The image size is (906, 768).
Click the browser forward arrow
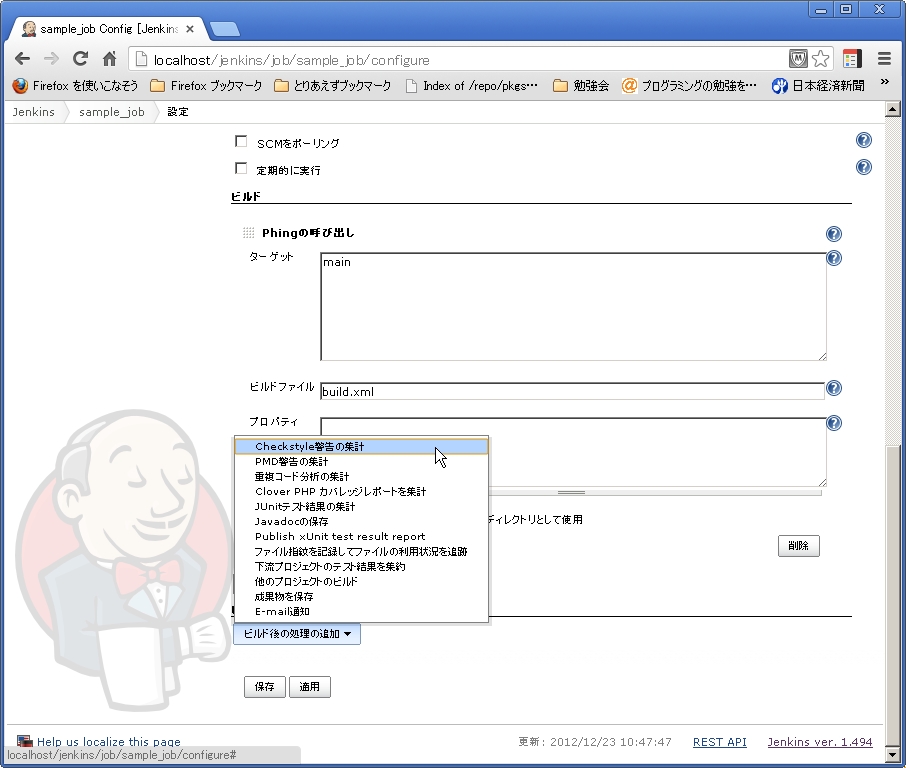pyautogui.click(x=51, y=59)
